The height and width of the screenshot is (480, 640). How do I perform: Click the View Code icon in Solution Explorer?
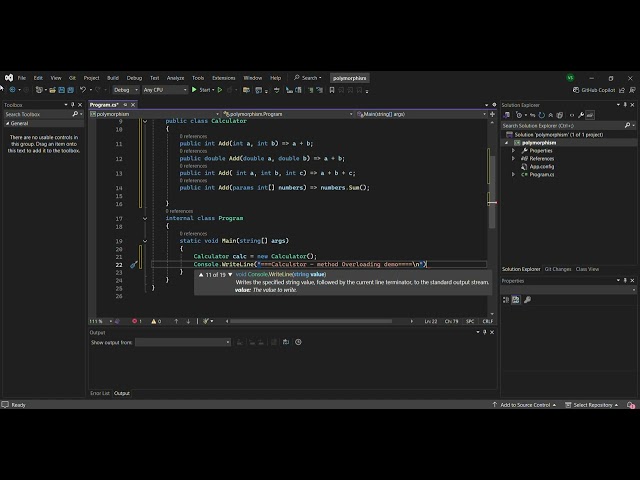572,115
